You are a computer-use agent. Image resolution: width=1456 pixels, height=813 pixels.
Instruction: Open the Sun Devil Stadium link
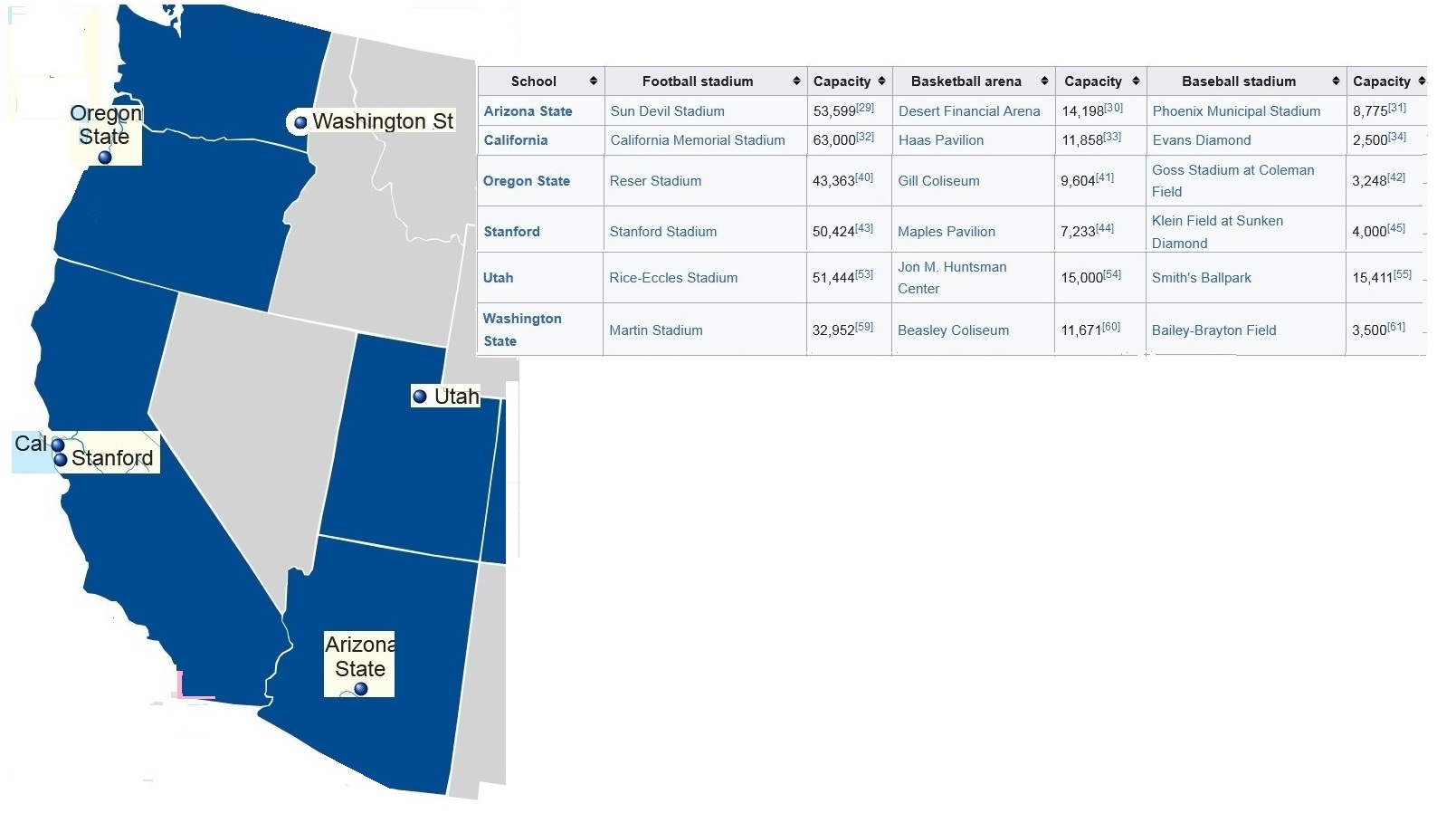pyautogui.click(x=667, y=110)
